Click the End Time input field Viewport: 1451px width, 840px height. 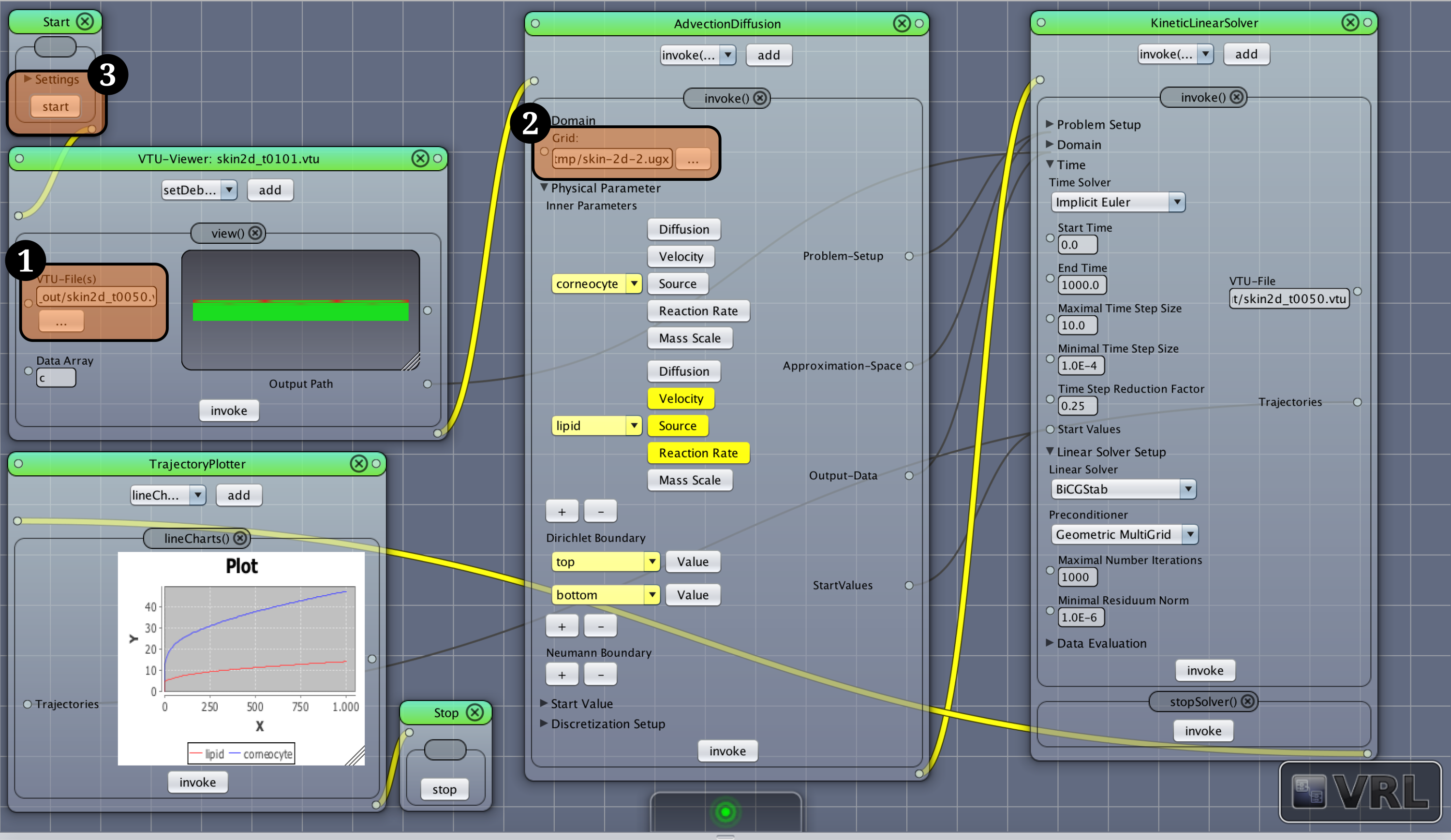1081,285
